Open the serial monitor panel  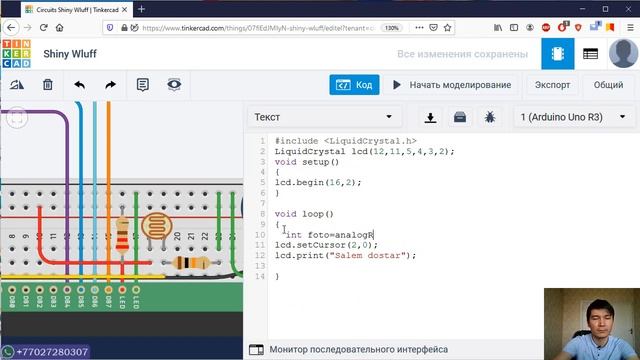coord(349,350)
